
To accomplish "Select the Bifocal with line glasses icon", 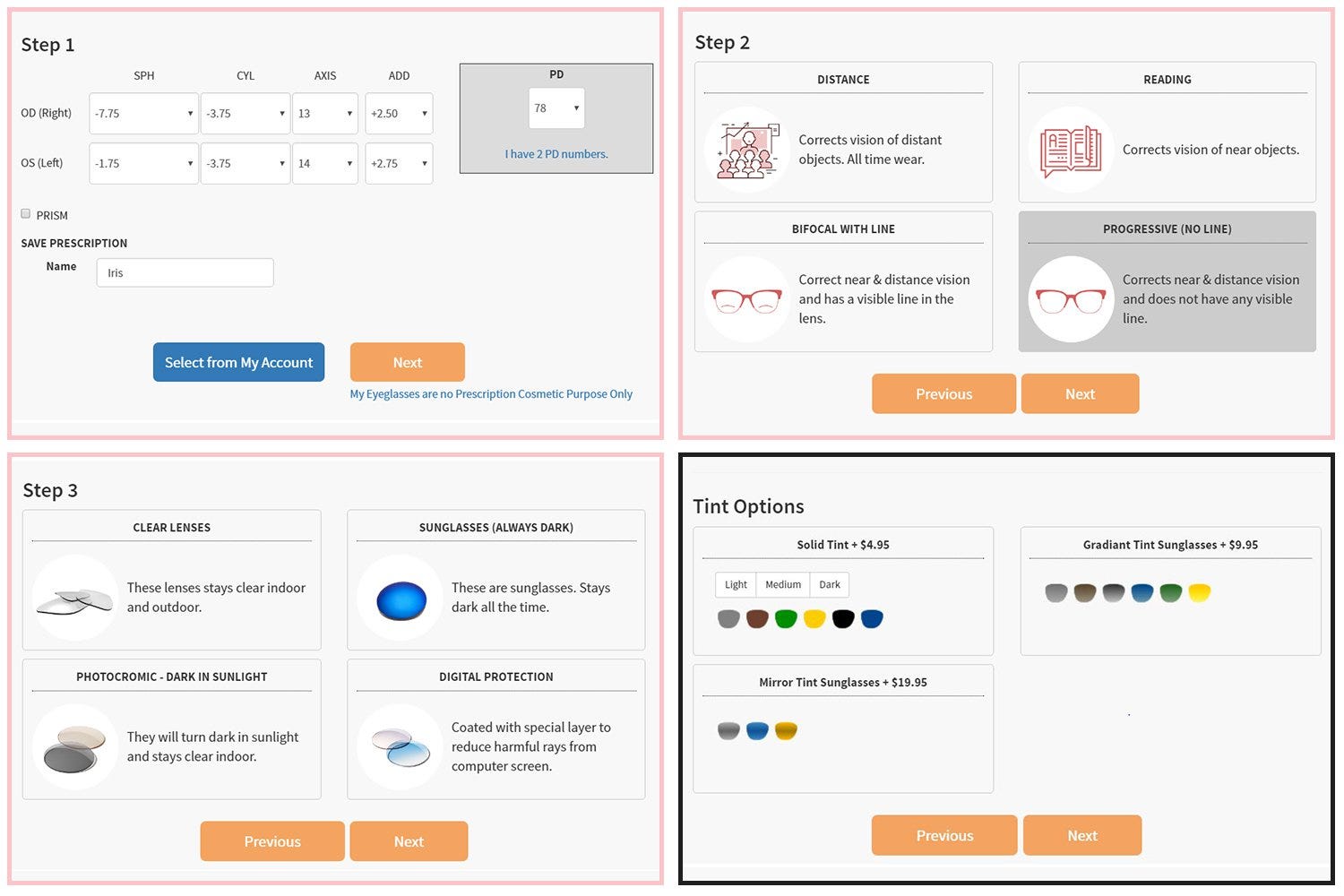I will coord(746,299).
